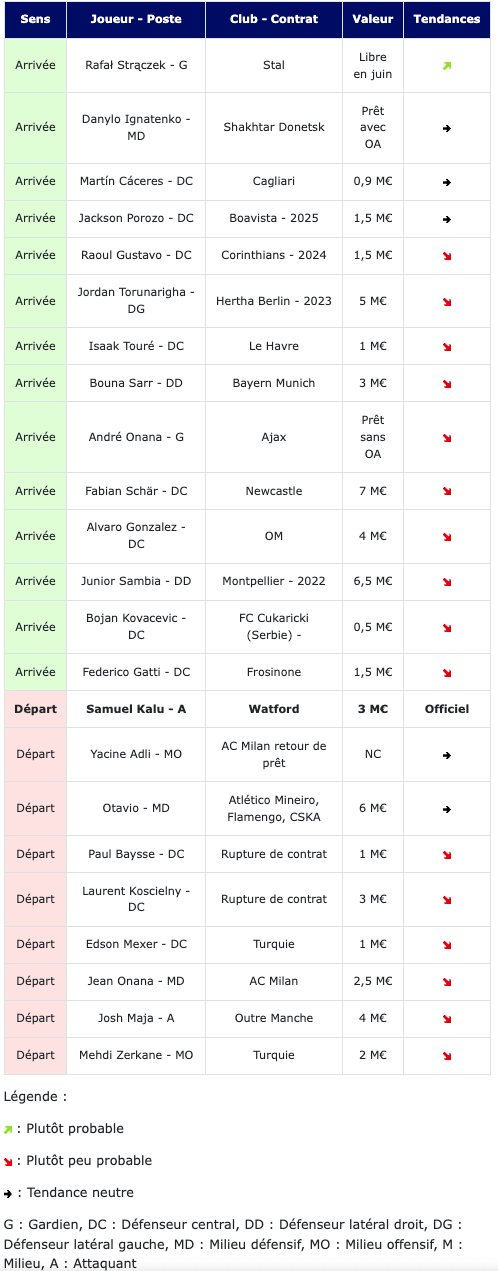This screenshot has width=498, height=1271.
Task: Click the Joueur - Poste column header
Action: [x=136, y=20]
